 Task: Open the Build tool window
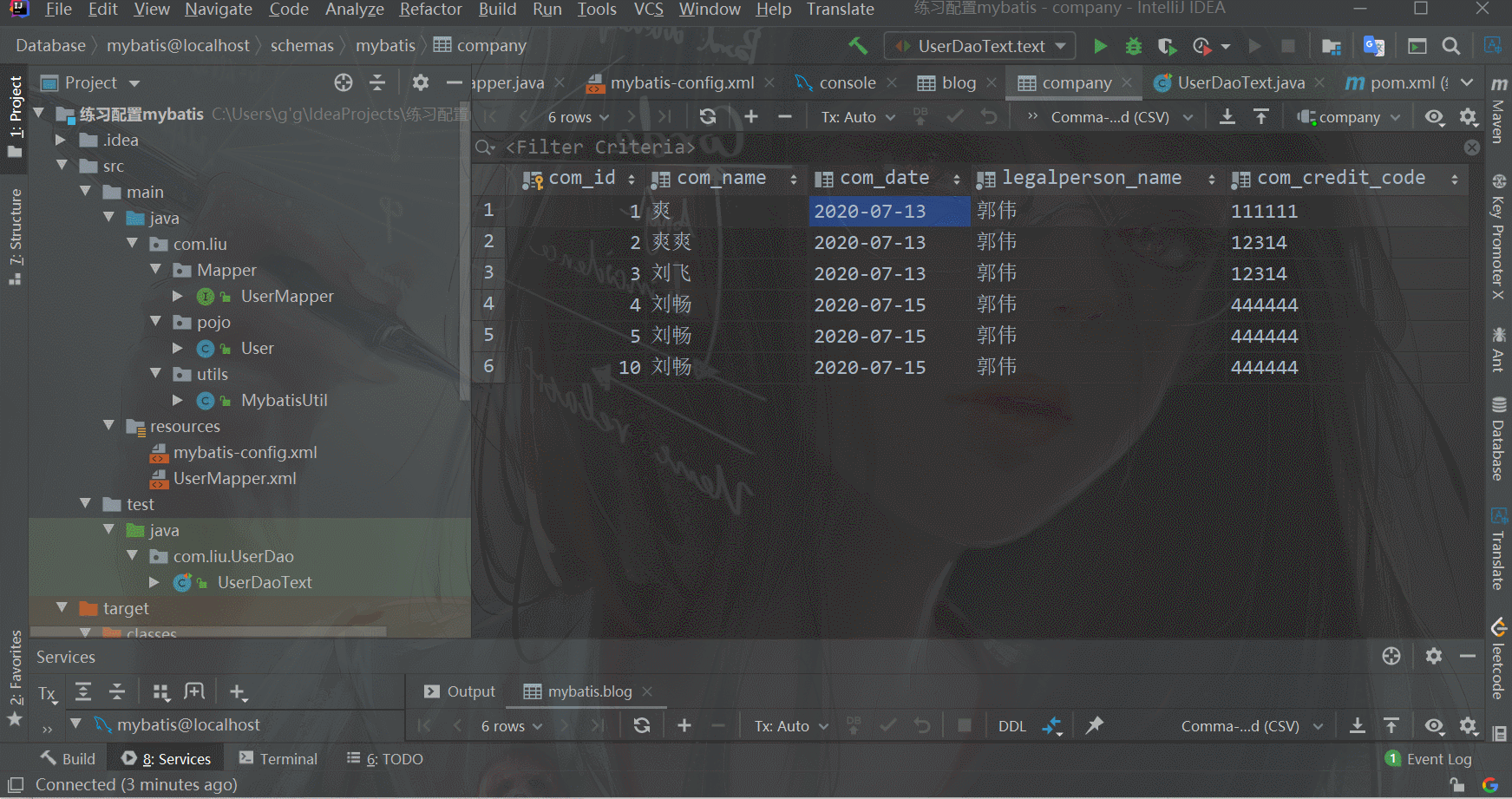point(68,759)
